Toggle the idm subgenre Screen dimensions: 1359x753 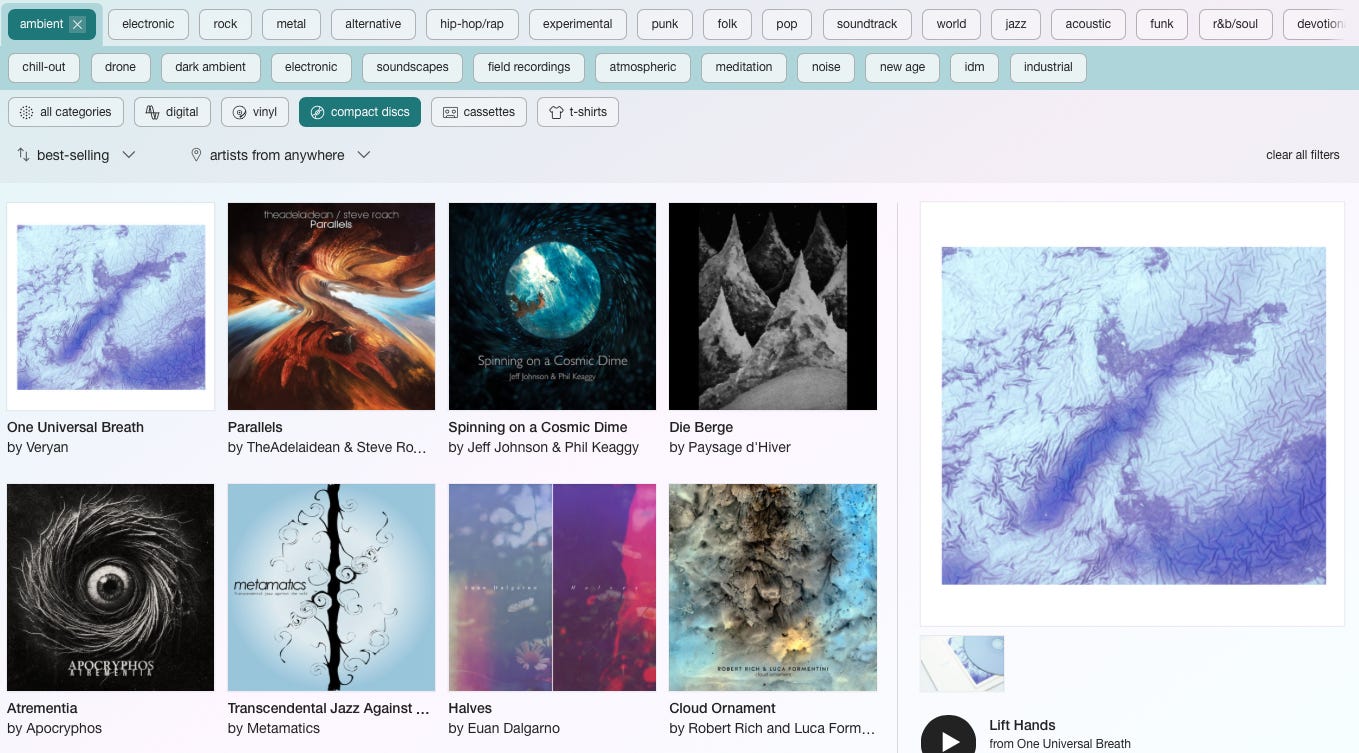pos(974,67)
